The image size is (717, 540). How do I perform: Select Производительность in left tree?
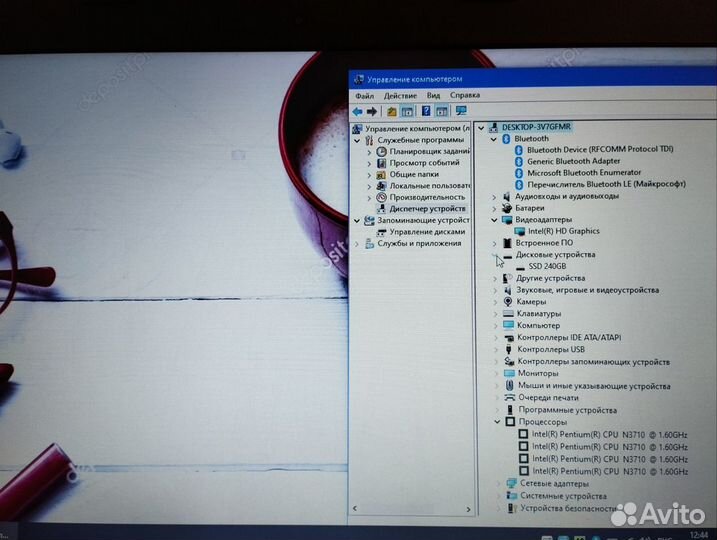click(x=427, y=197)
